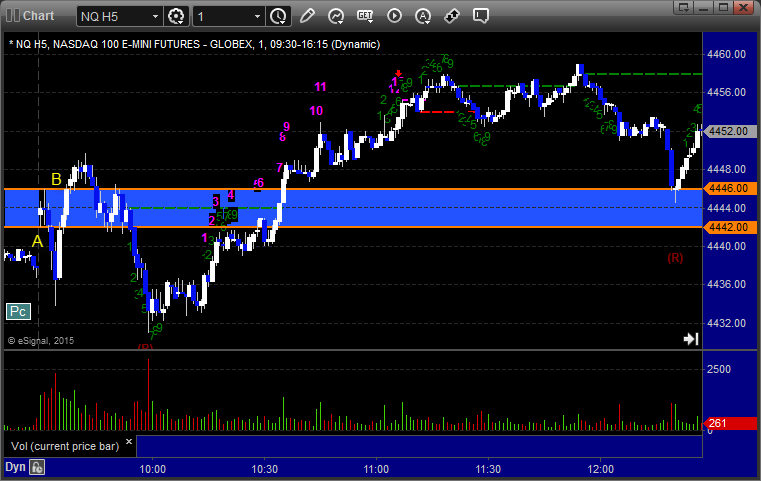Click the 4436.00 price axis label
The image size is (761, 481).
pos(727,284)
